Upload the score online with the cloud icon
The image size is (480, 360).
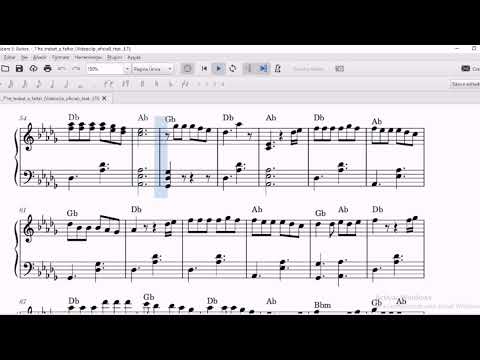(x=33, y=69)
